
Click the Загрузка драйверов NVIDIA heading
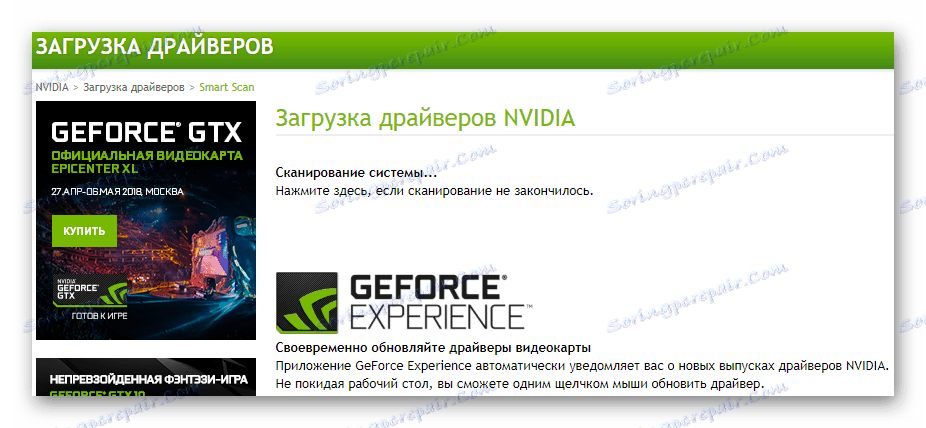[425, 118]
